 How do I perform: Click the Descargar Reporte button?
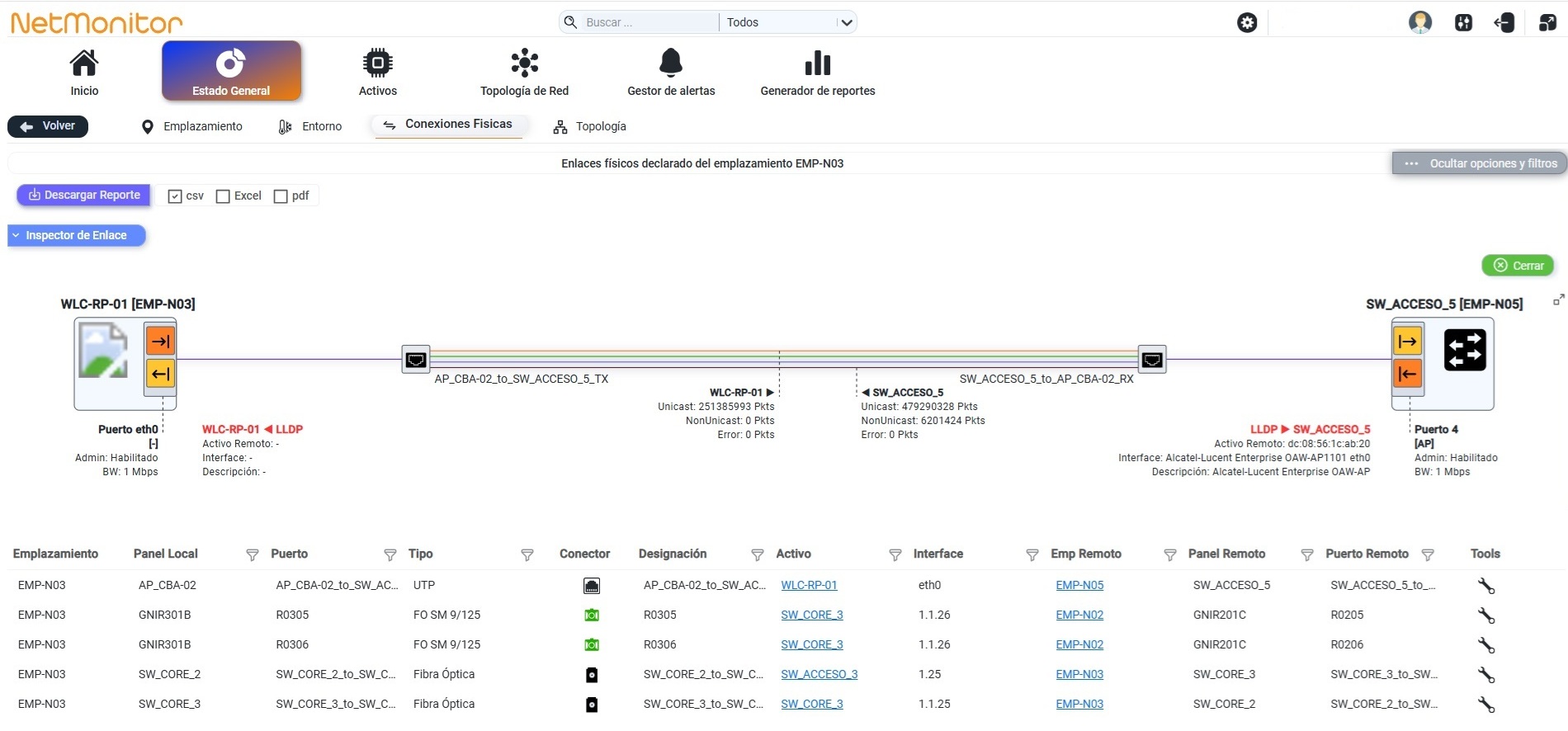coord(83,196)
